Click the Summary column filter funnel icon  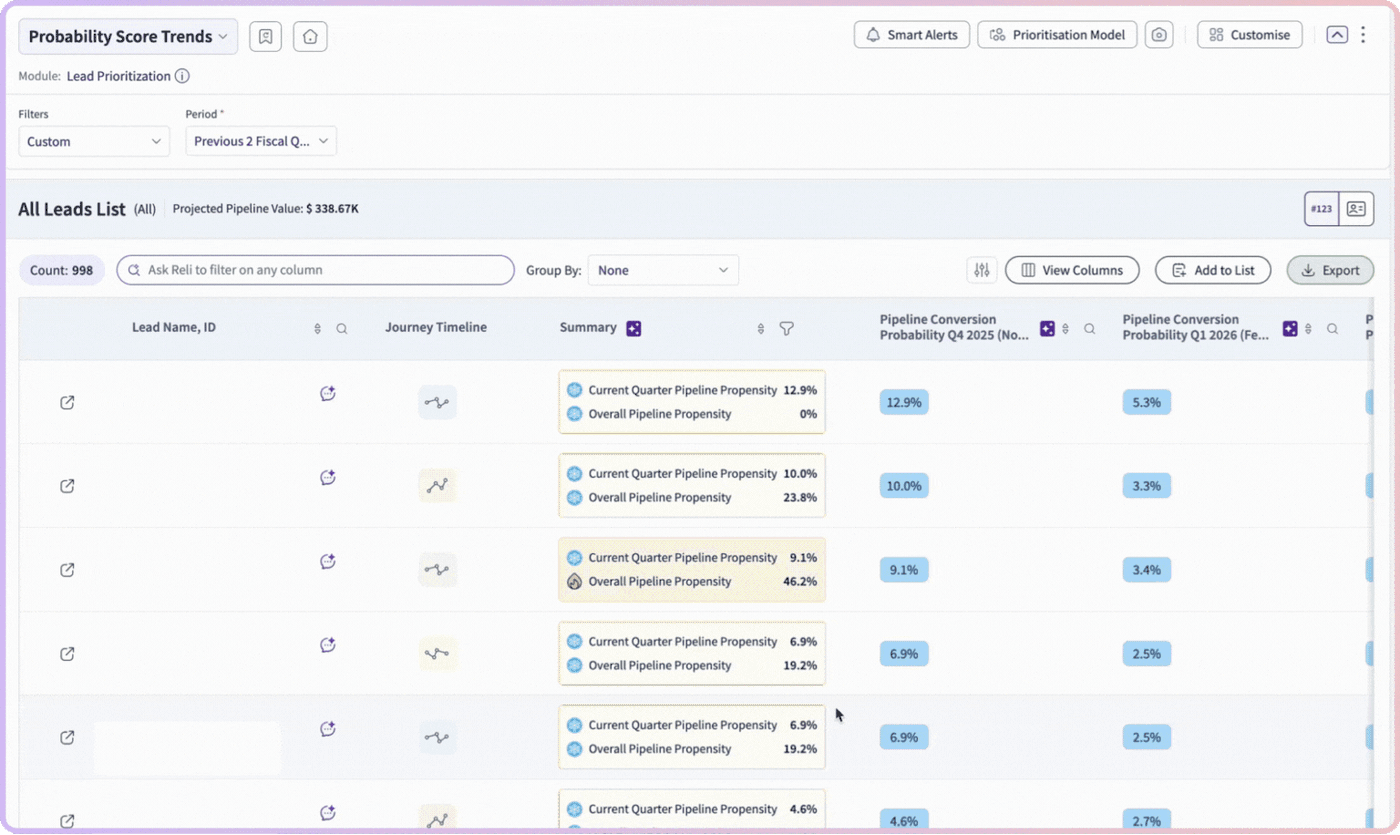786,328
